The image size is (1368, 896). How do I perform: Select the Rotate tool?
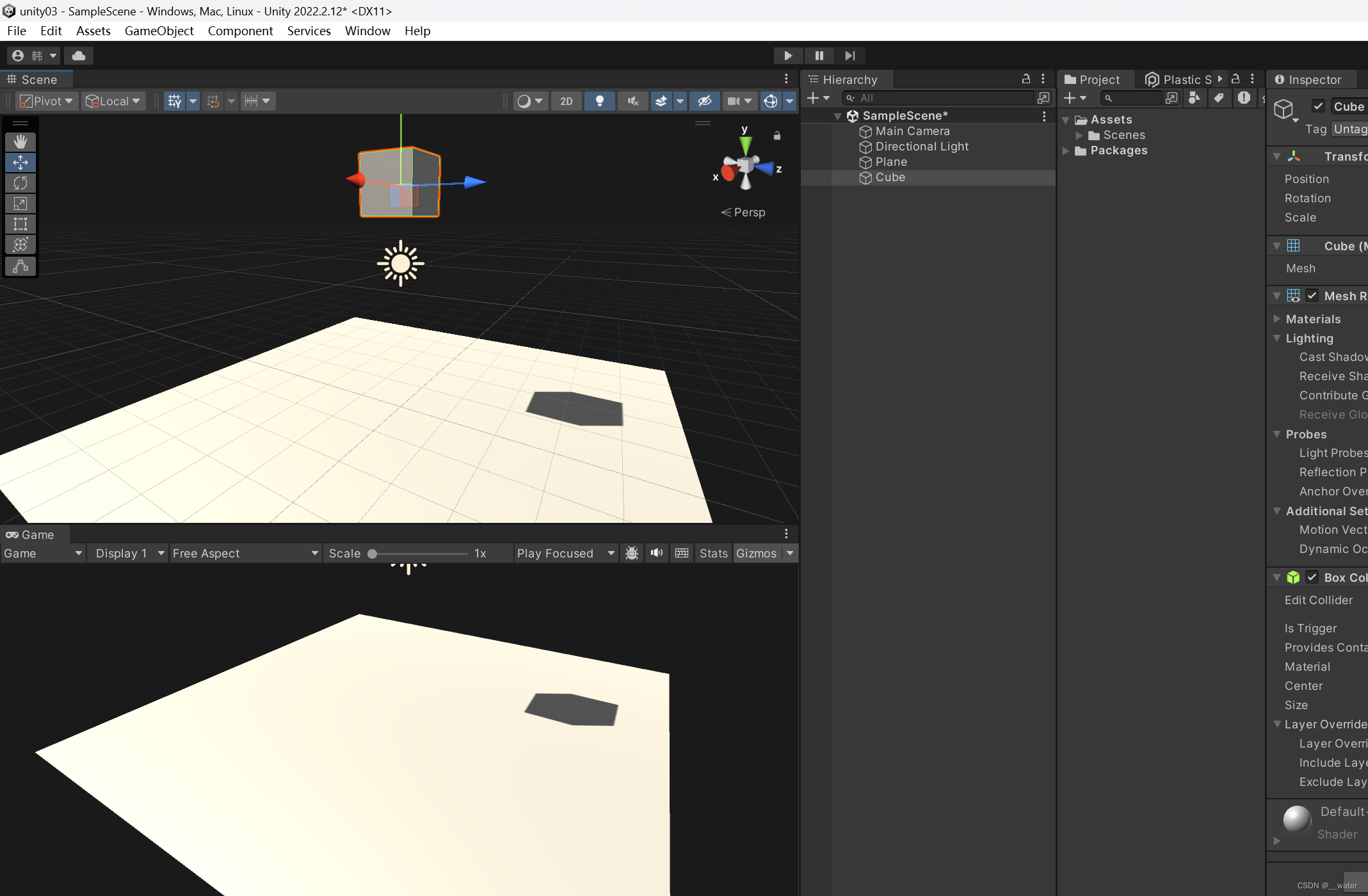(20, 183)
